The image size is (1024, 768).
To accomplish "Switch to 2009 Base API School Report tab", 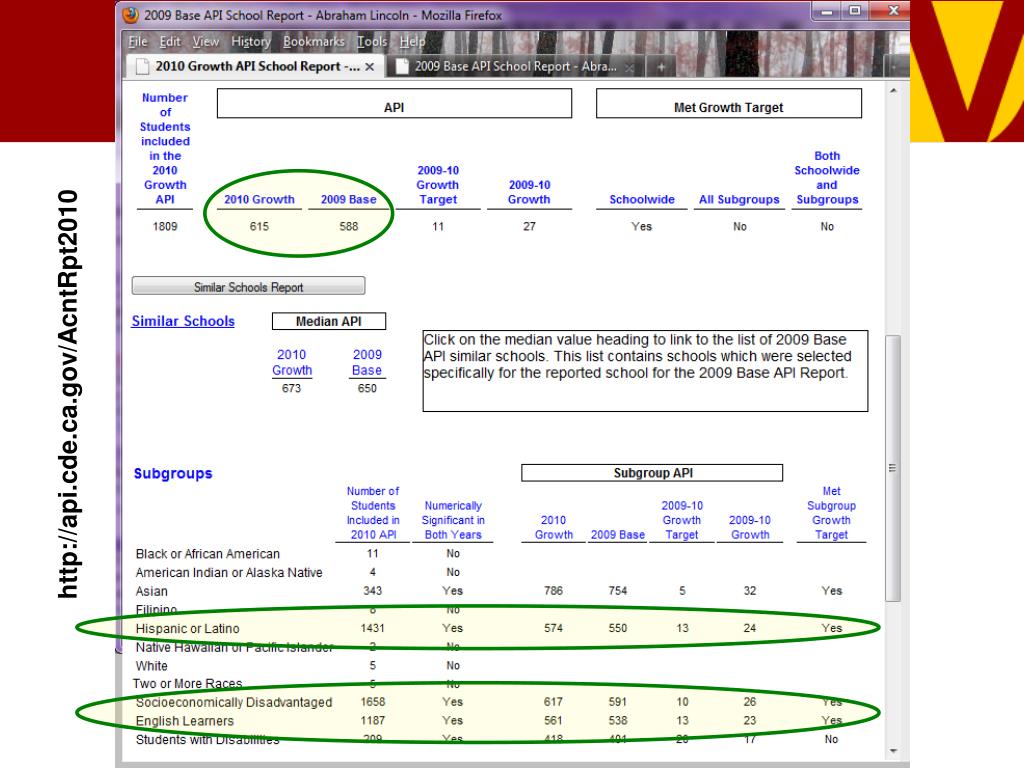I will coord(515,67).
